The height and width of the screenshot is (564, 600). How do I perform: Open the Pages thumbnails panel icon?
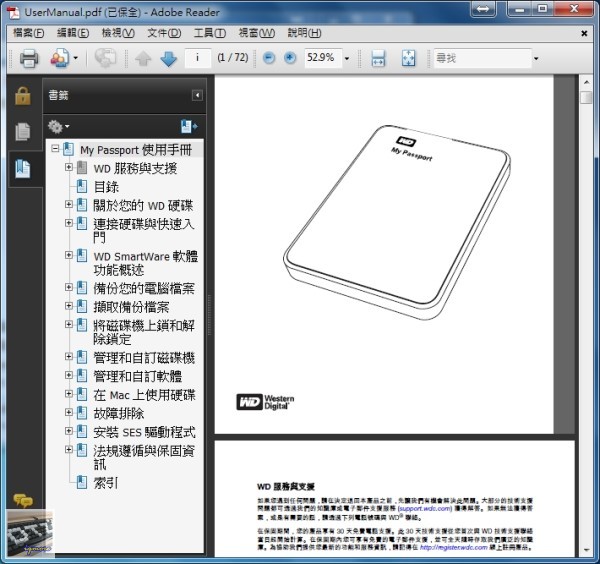(x=23, y=132)
